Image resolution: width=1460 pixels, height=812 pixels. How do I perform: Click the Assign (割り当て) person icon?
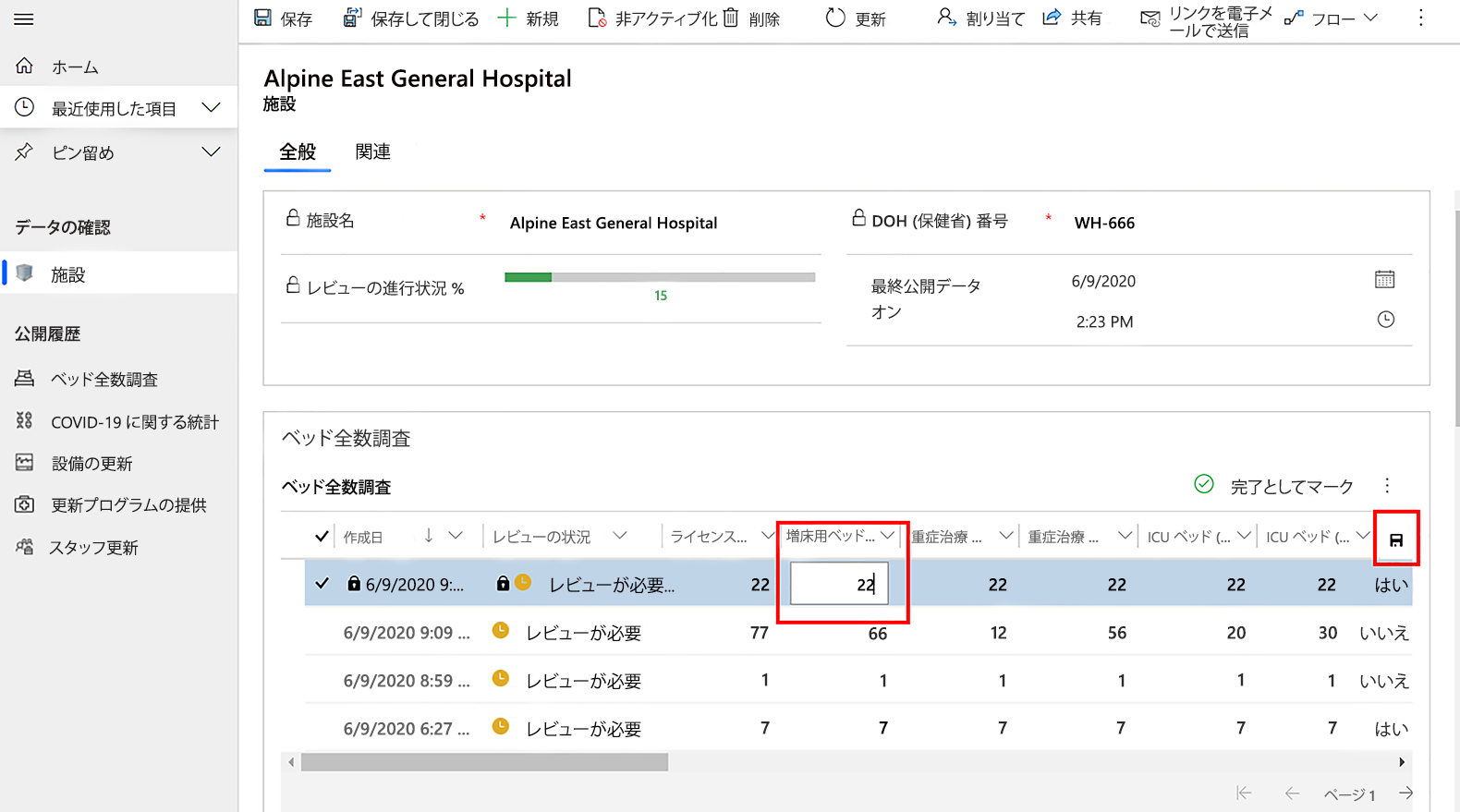(946, 18)
